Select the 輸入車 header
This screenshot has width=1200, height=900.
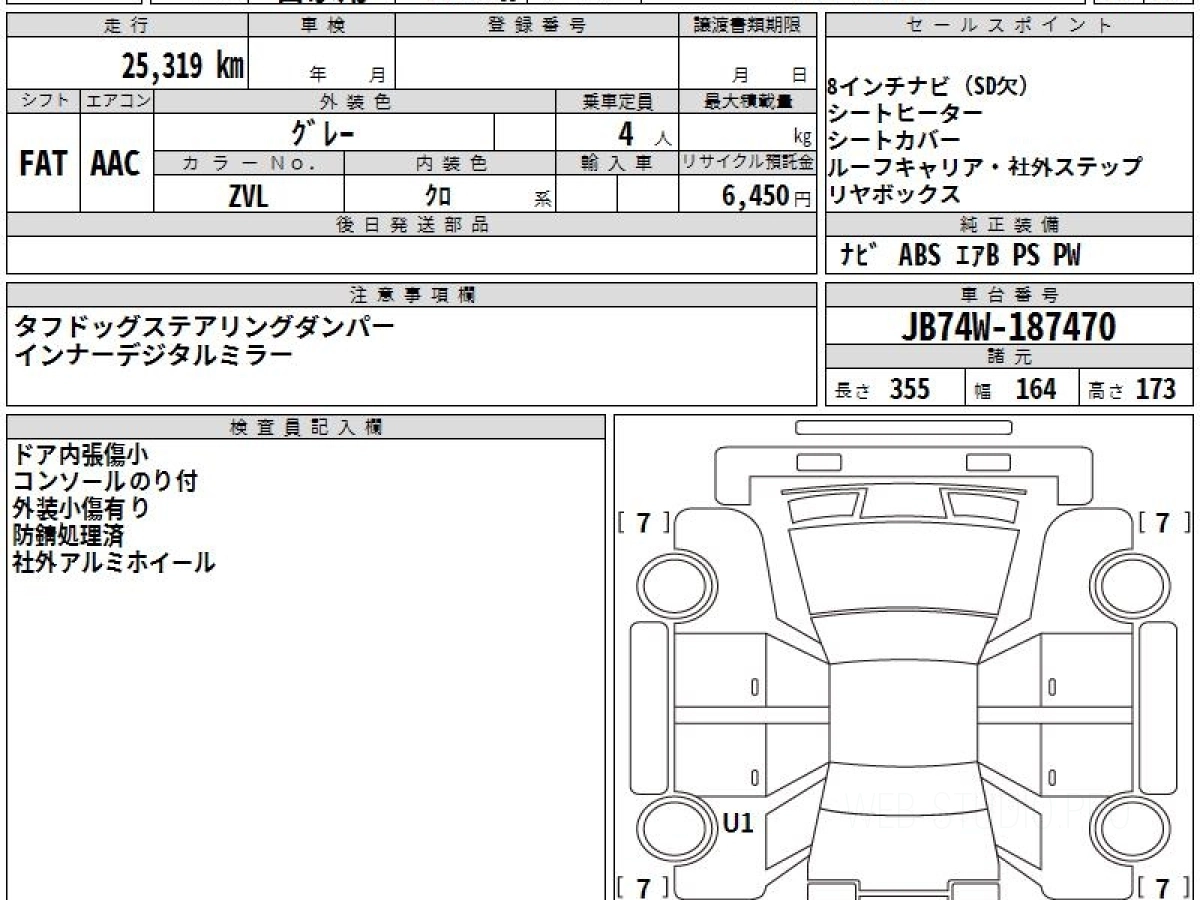click(617, 163)
